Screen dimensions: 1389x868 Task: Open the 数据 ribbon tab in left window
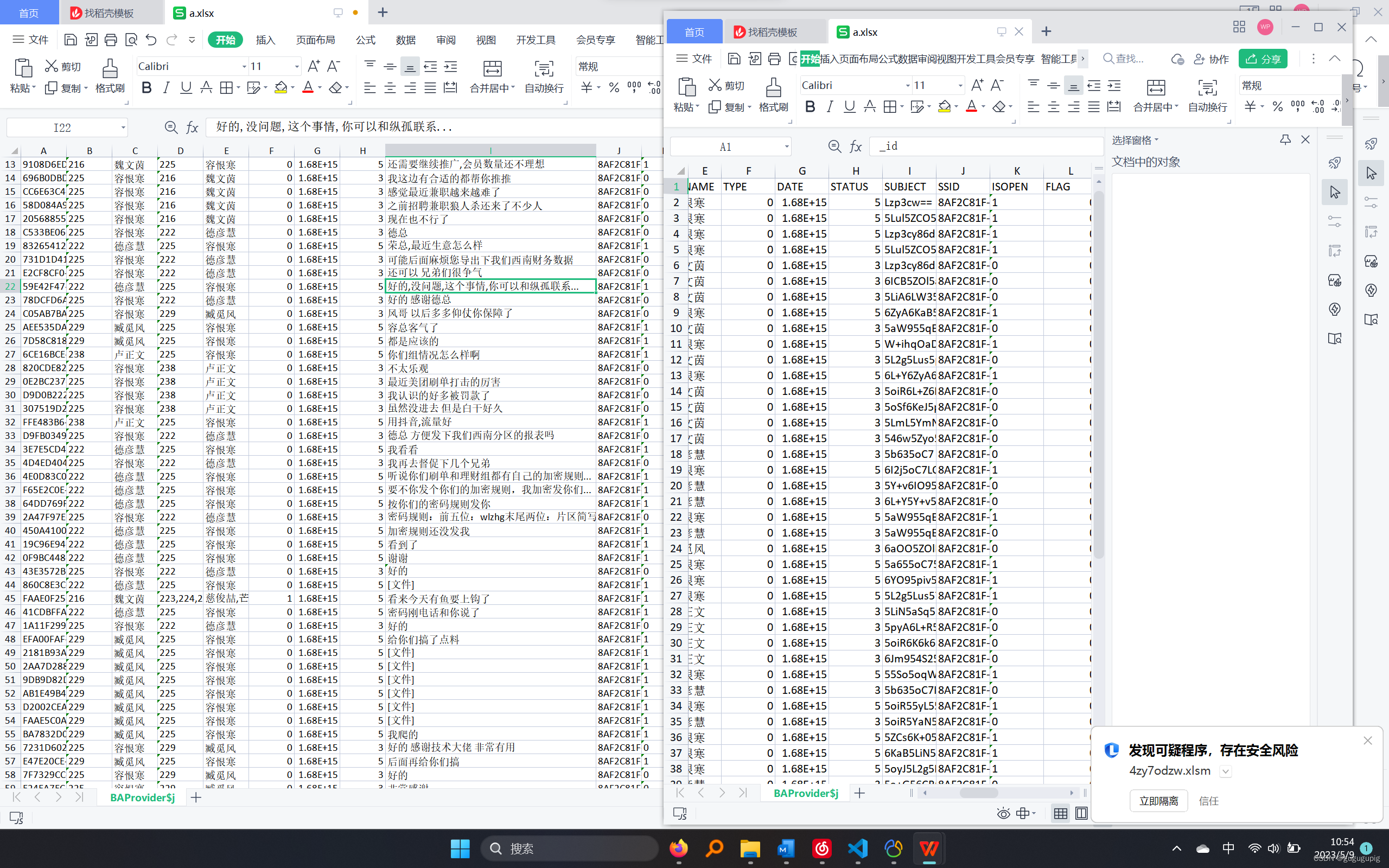(405, 40)
